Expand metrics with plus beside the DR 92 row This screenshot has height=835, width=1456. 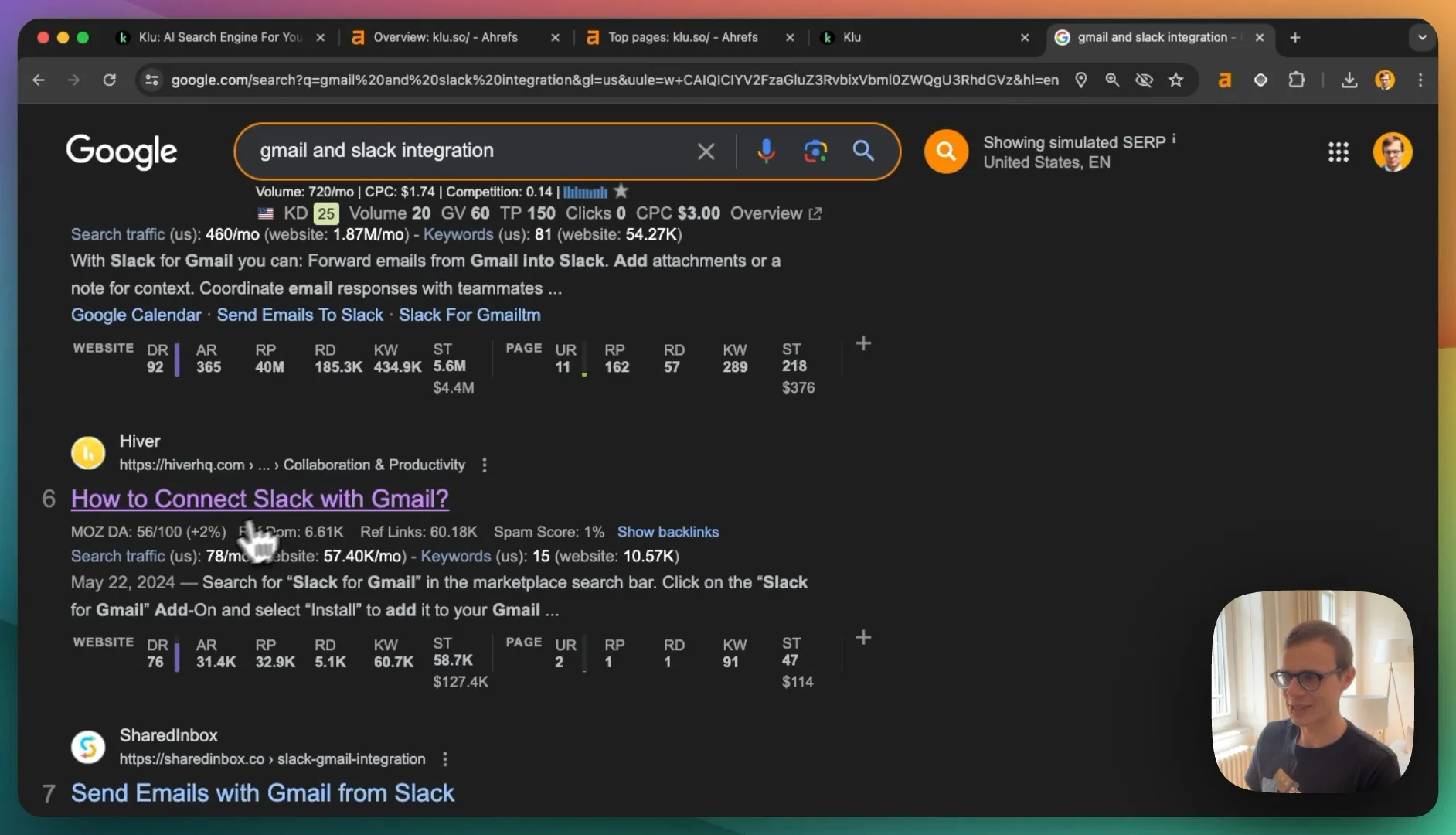864,343
